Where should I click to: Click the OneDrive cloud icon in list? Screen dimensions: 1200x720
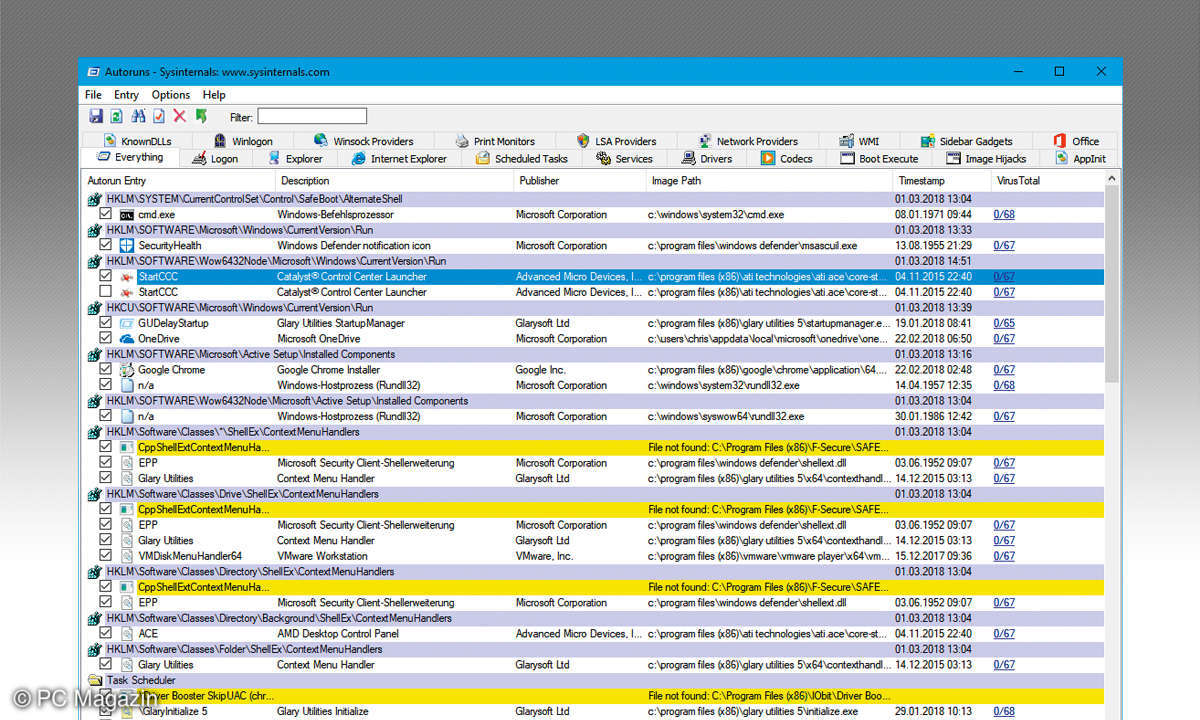point(127,339)
